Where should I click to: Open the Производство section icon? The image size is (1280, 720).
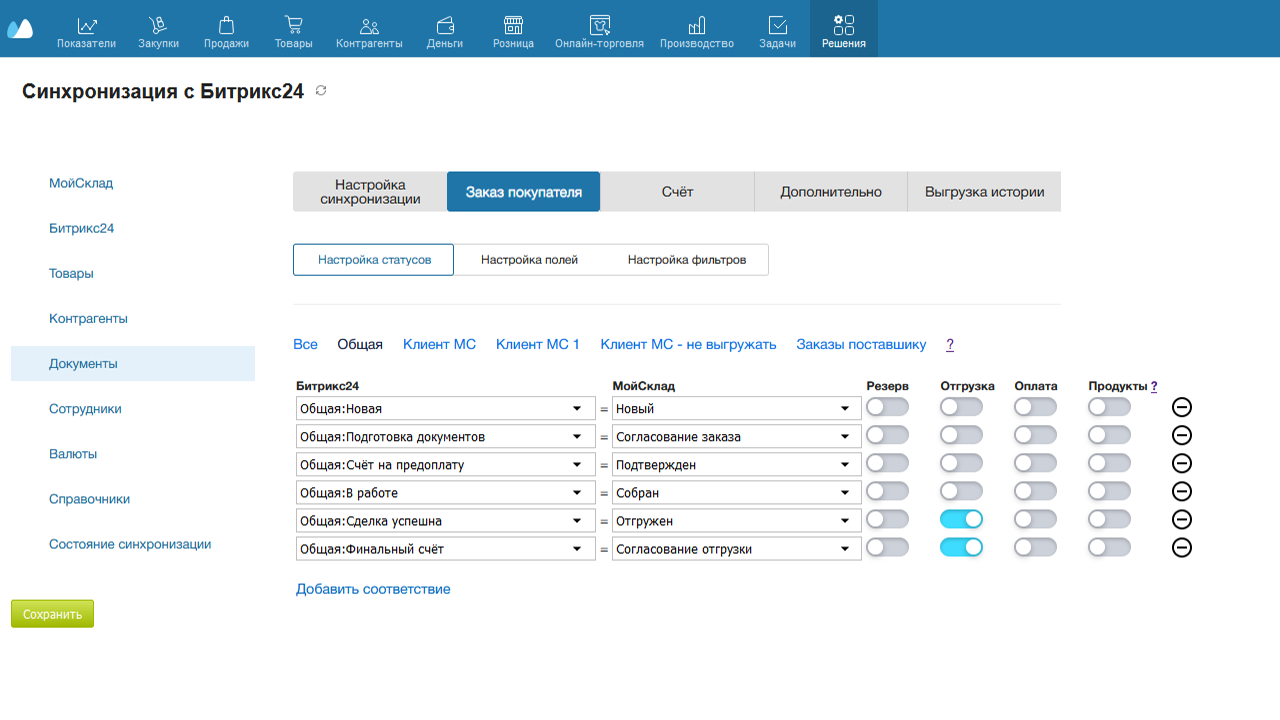pyautogui.click(x=697, y=25)
